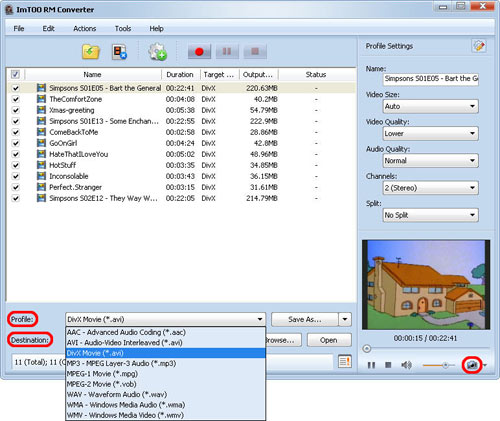Expand the Video Quality dropdown
The width and height of the screenshot is (500, 421).
(431, 134)
